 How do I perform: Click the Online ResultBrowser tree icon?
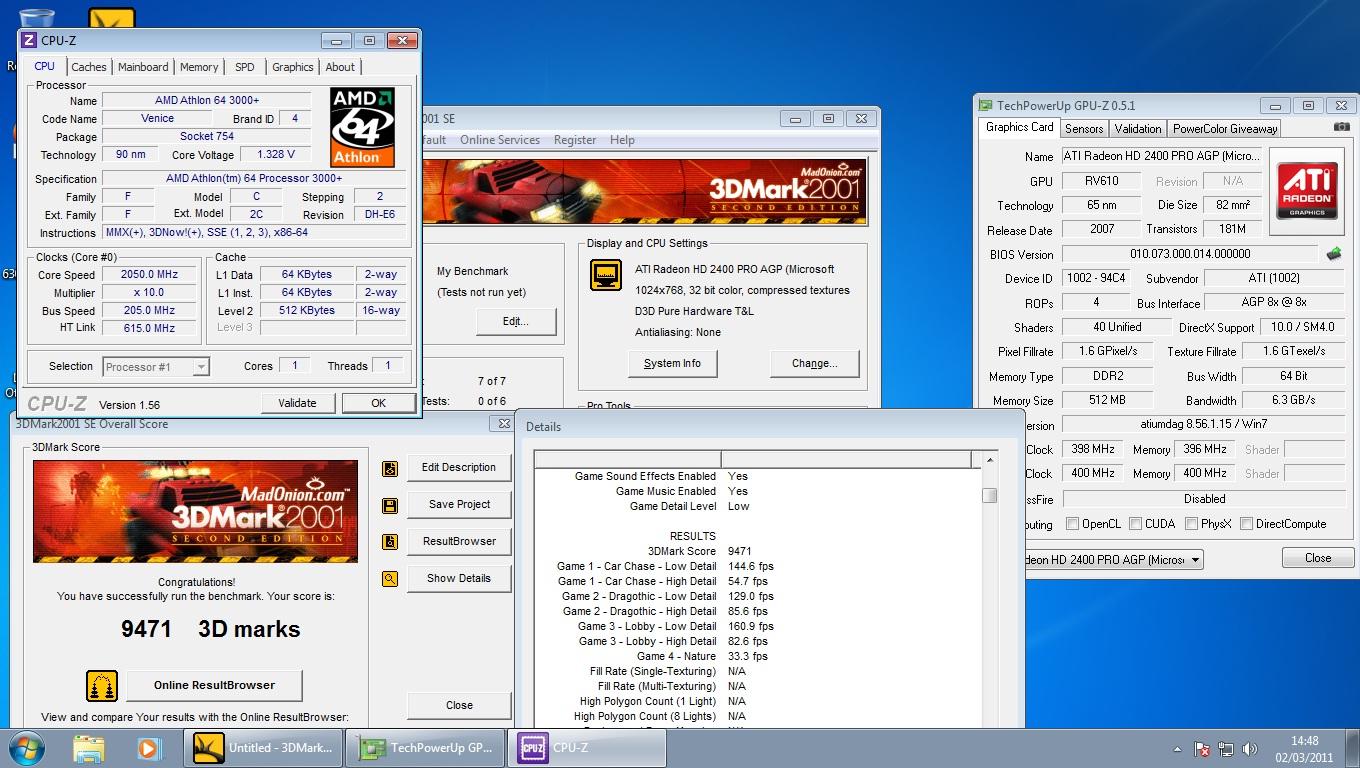pyautogui.click(x=102, y=686)
